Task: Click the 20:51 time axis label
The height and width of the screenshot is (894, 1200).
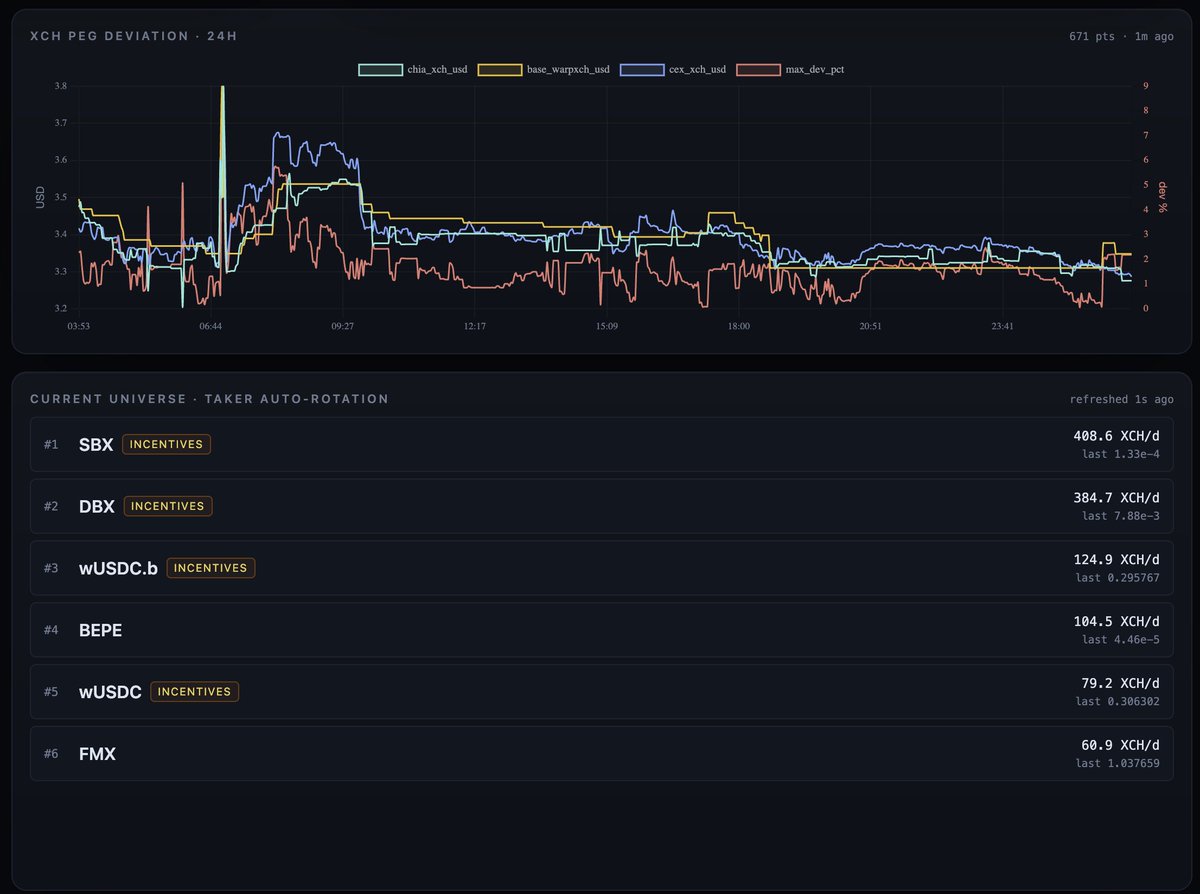Action: (871, 326)
